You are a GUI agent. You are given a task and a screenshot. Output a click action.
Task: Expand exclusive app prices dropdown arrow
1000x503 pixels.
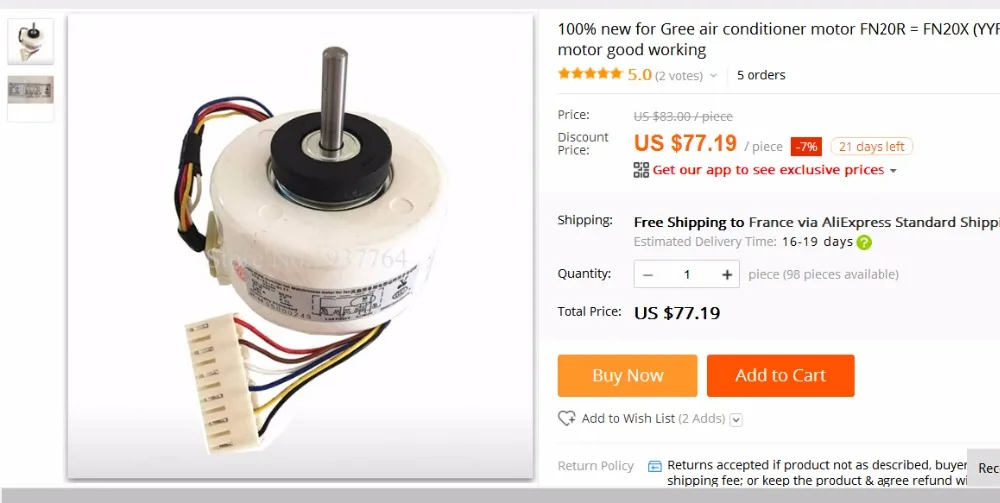893,171
